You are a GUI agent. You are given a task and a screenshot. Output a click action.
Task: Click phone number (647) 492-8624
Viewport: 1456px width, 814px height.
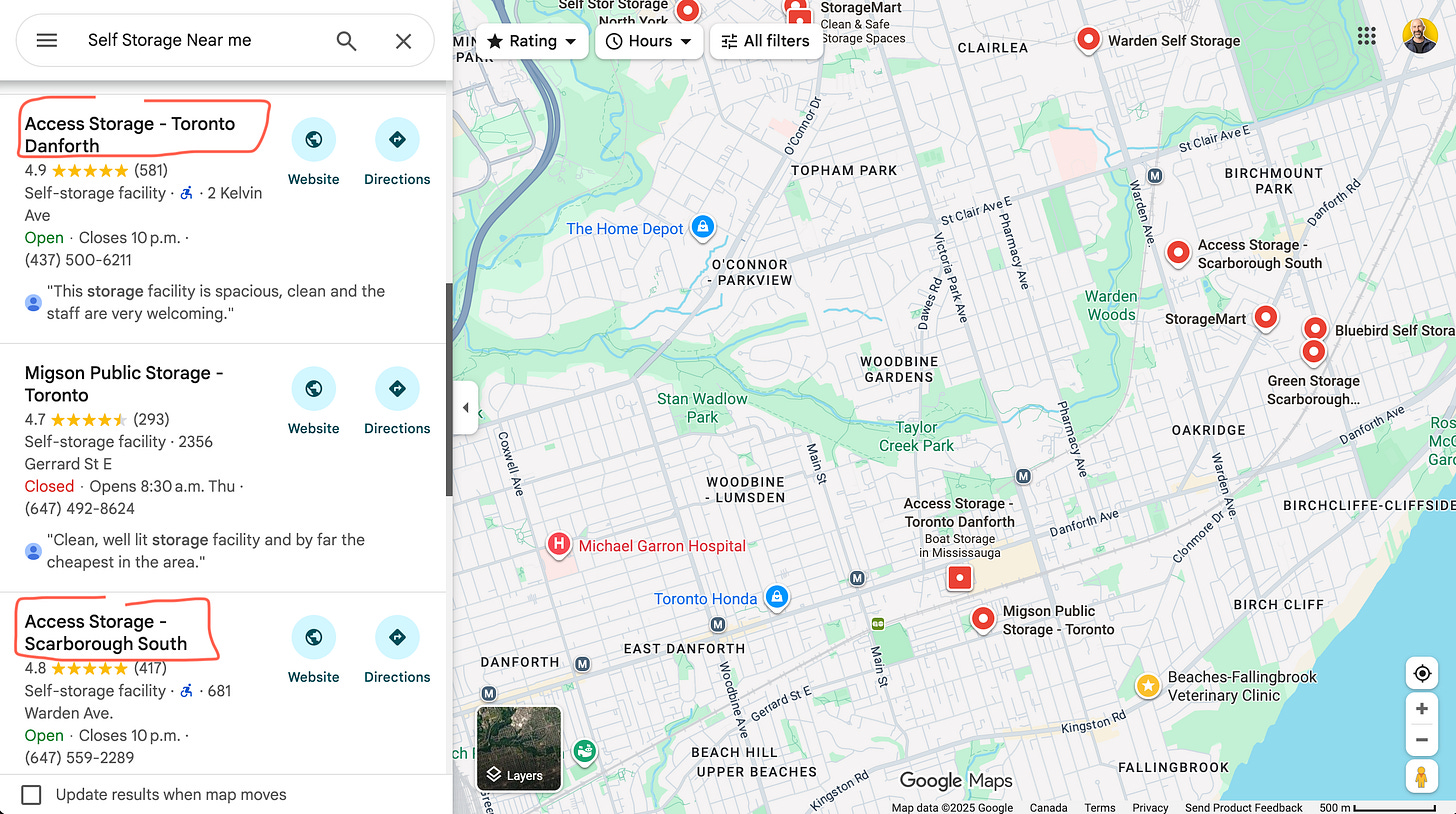tap(80, 508)
